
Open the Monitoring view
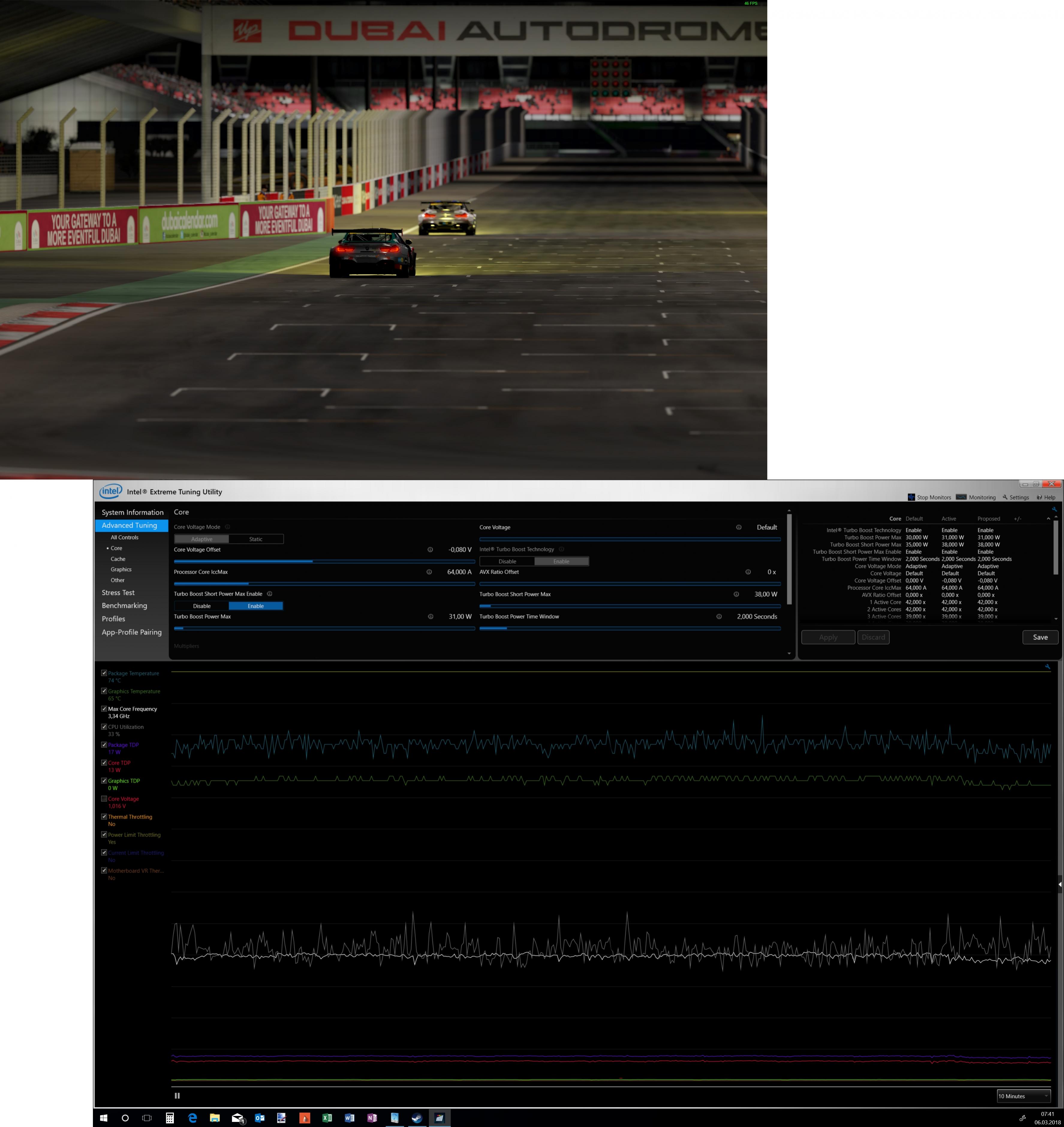976,497
